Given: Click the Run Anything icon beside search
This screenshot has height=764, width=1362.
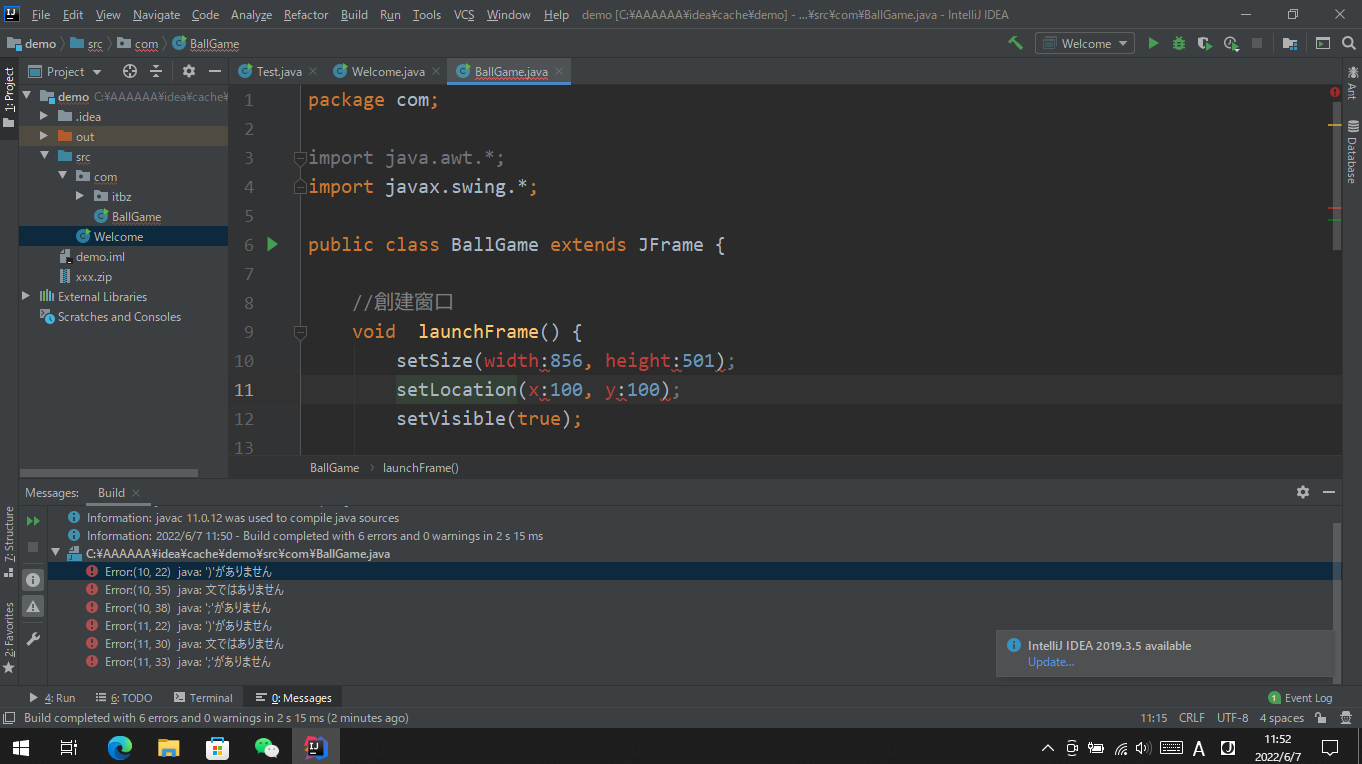Looking at the screenshot, I should pos(1323,43).
